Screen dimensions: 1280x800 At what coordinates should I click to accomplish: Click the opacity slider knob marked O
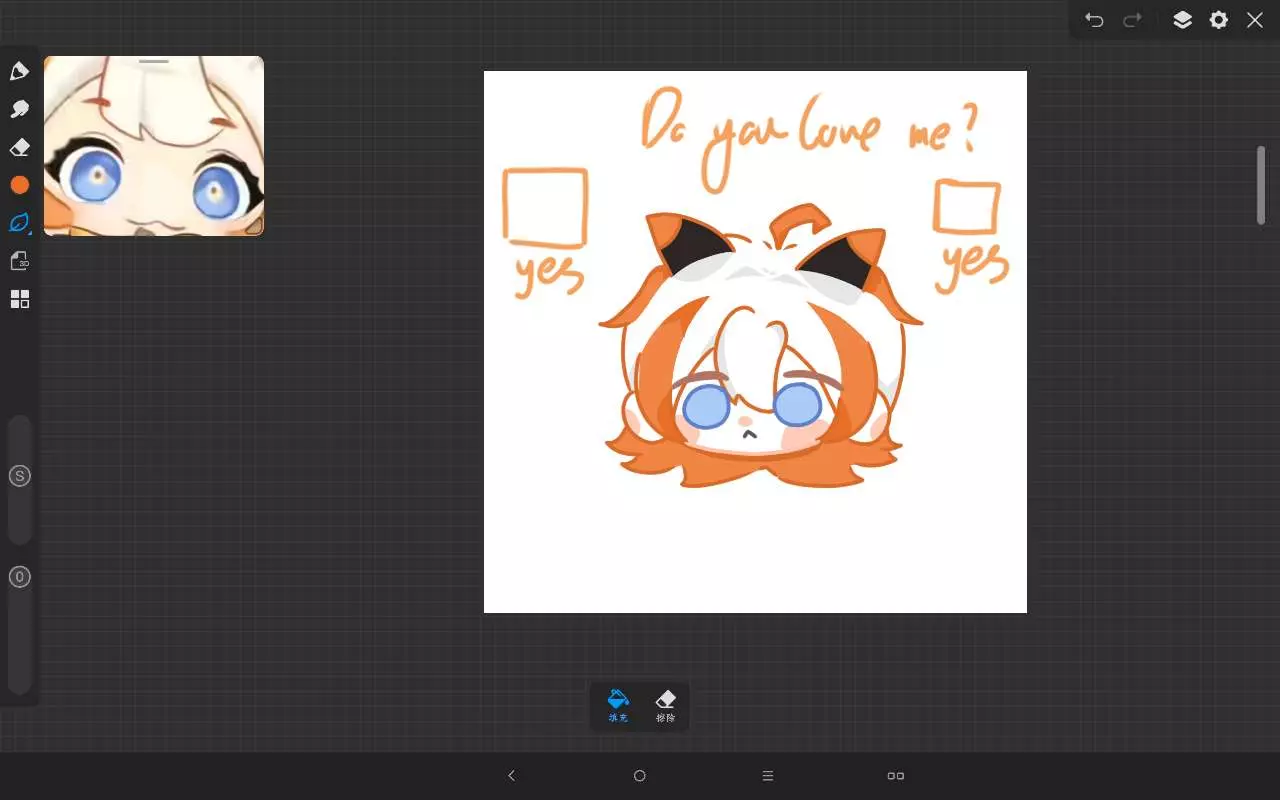click(x=19, y=577)
